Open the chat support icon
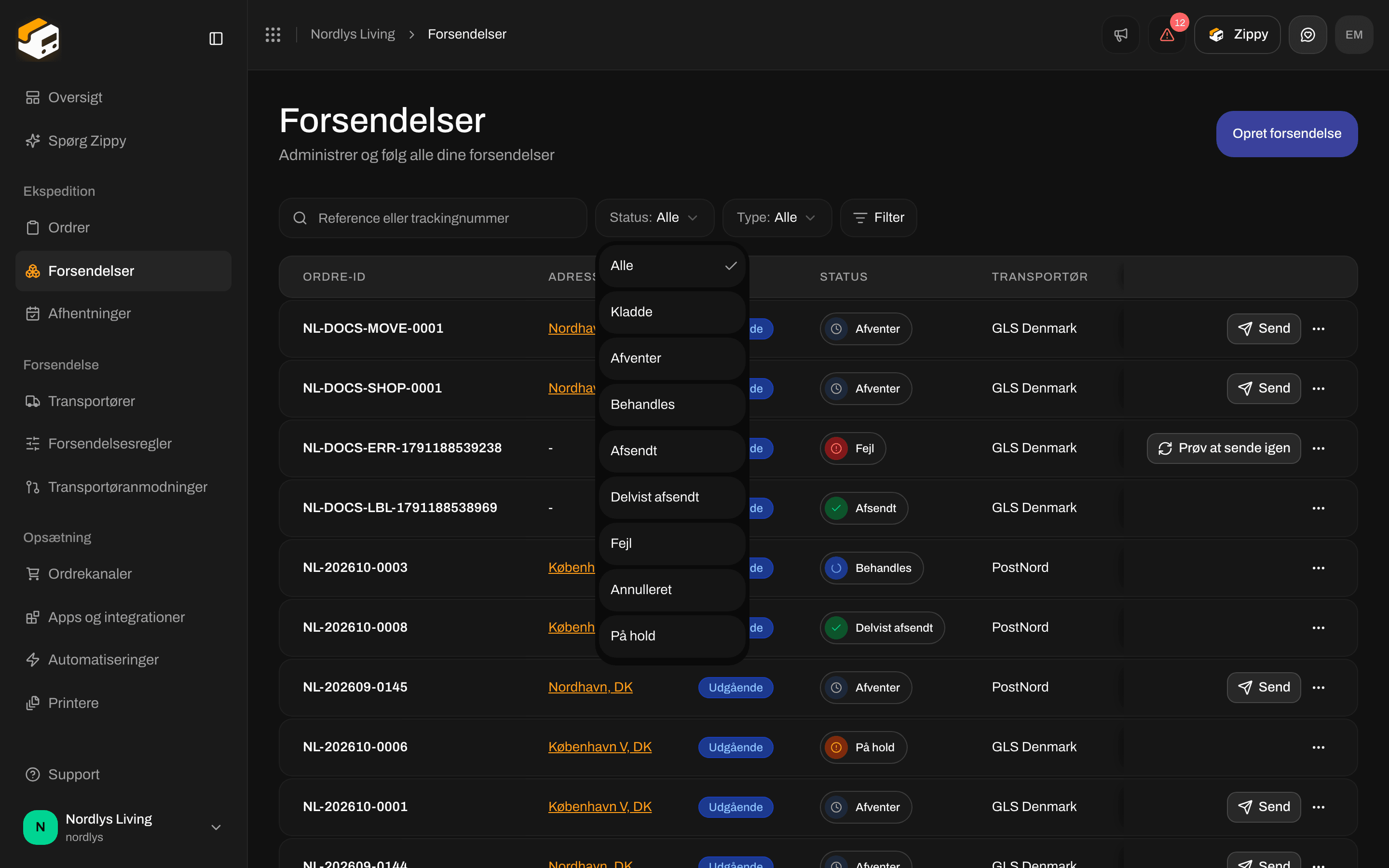The image size is (1389, 868). 1307,34
